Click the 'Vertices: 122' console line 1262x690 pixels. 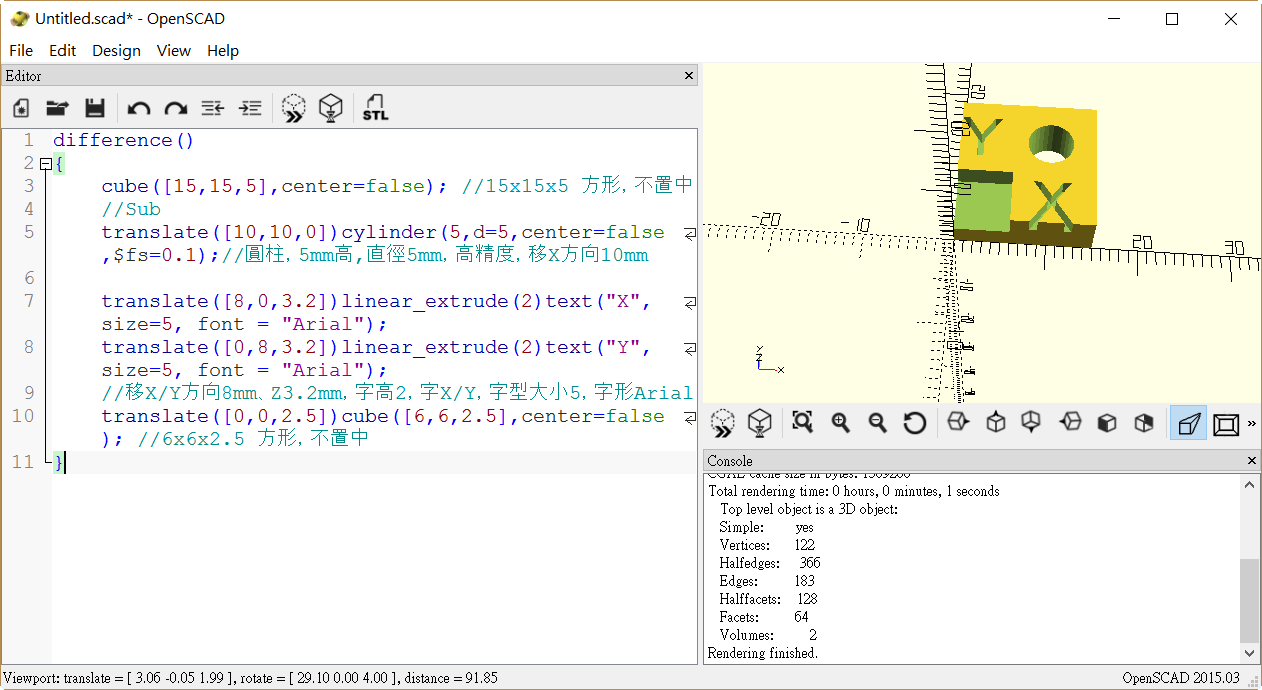[x=768, y=545]
